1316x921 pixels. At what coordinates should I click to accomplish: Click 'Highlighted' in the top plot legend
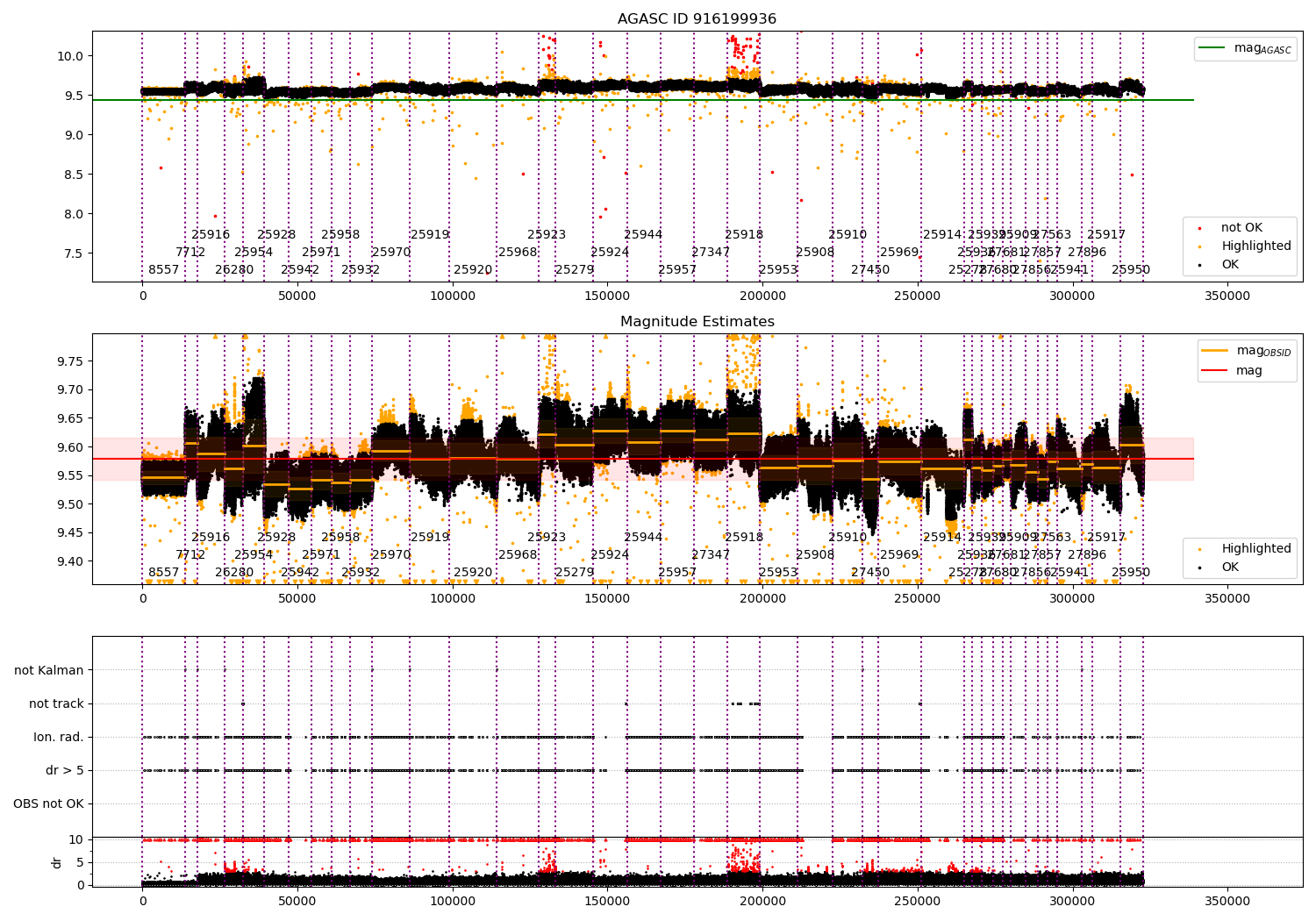pyautogui.click(x=1255, y=246)
